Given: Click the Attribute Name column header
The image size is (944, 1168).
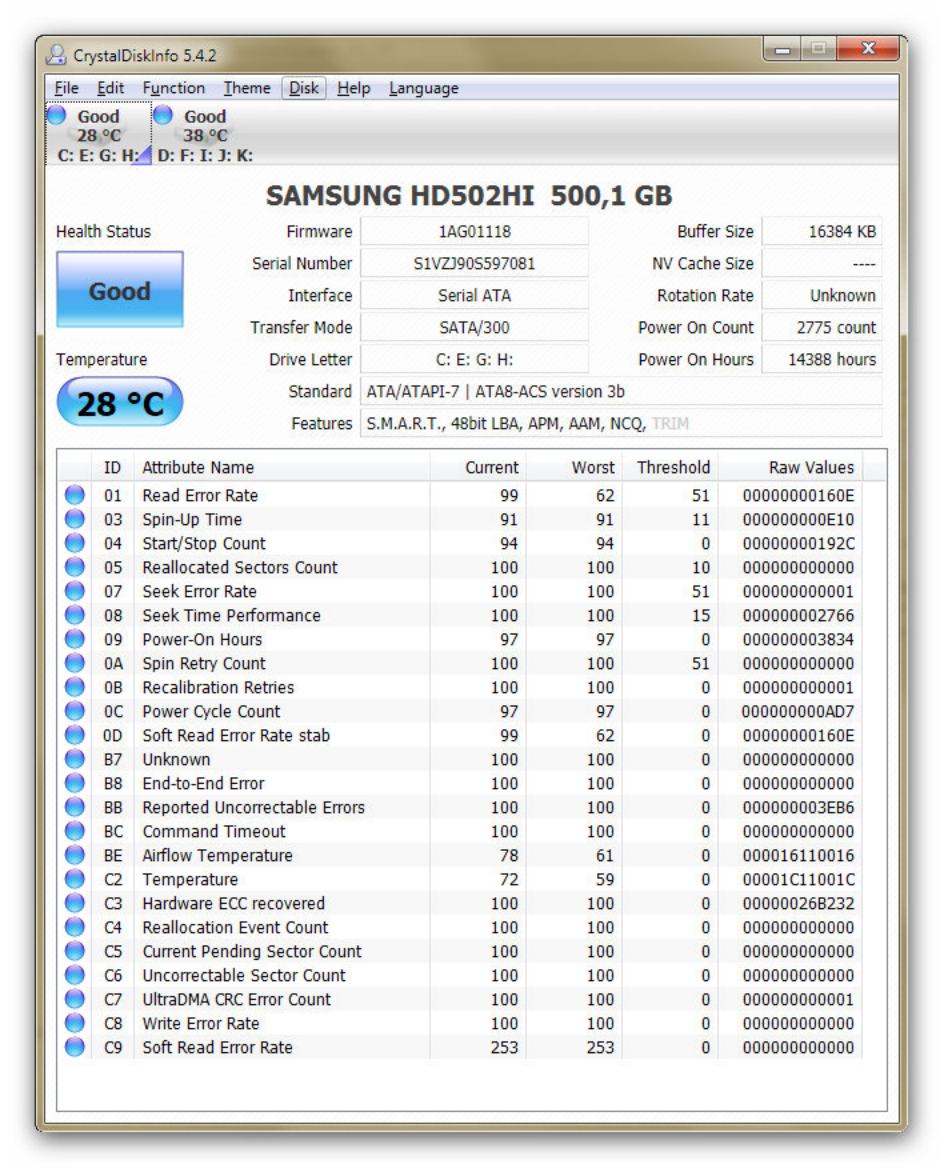Looking at the screenshot, I should (282, 467).
